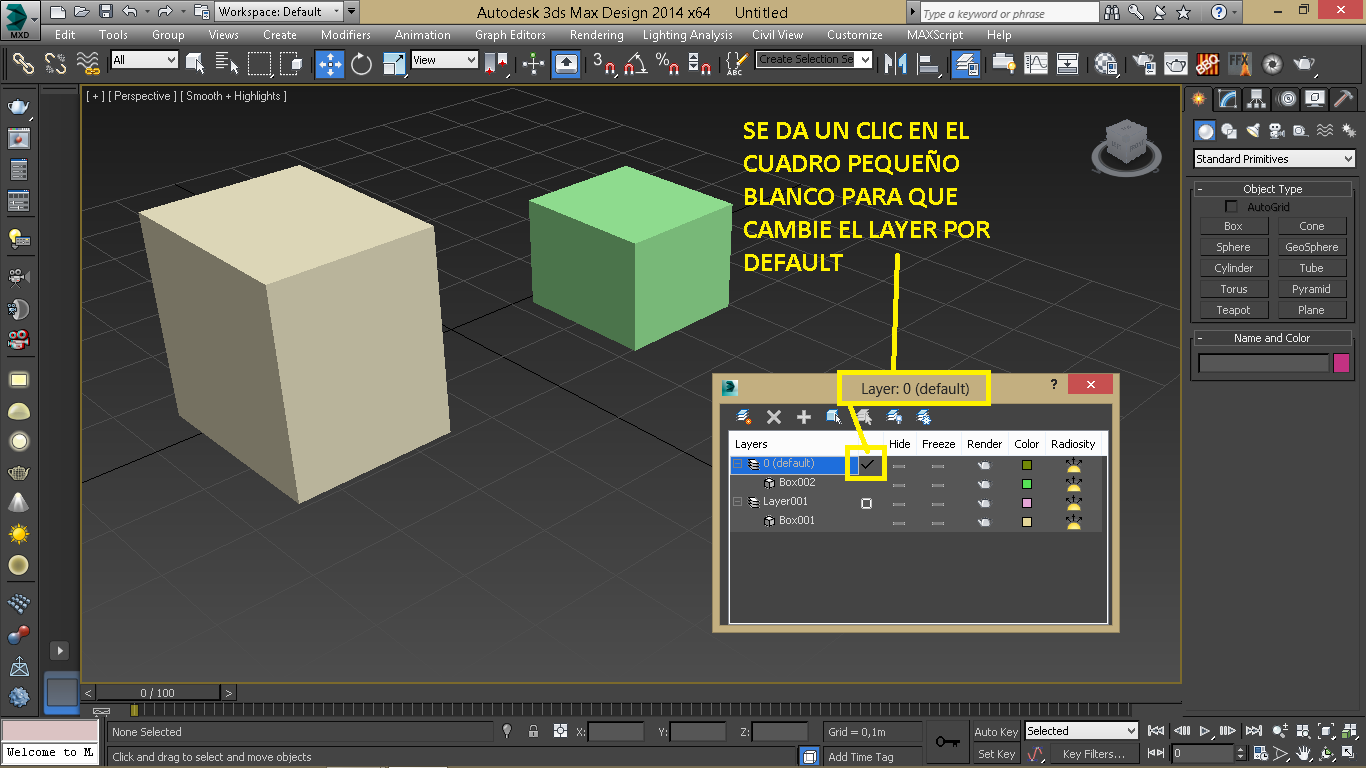Collapse the Layer001 tree node
This screenshot has width=1366, height=768.
(738, 502)
